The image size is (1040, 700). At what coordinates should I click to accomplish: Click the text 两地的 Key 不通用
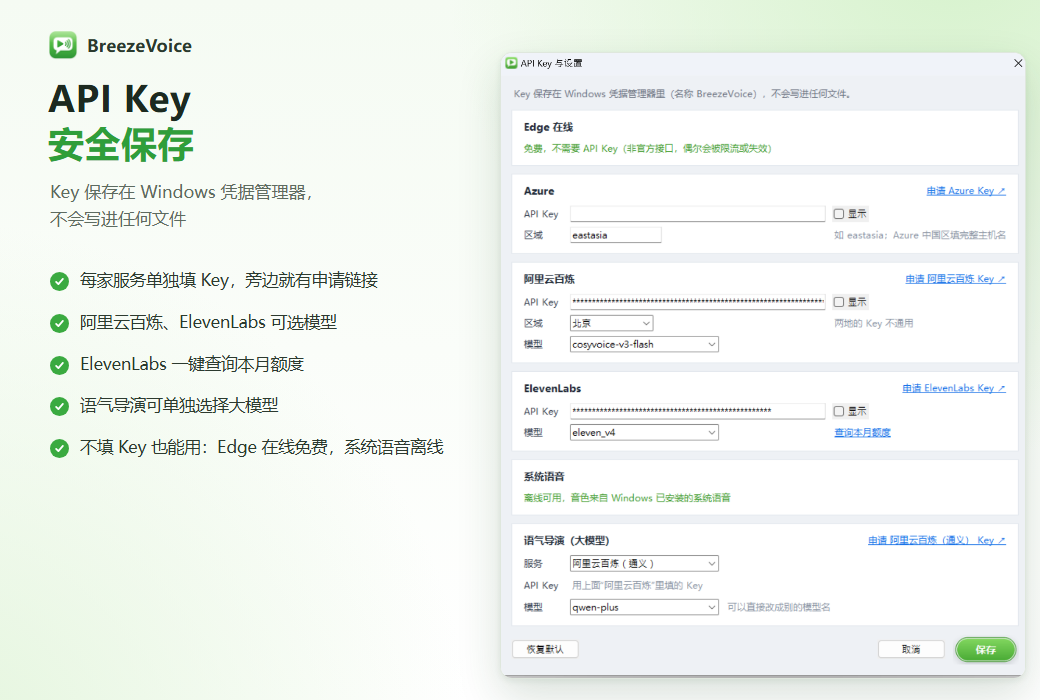pyautogui.click(x=874, y=323)
